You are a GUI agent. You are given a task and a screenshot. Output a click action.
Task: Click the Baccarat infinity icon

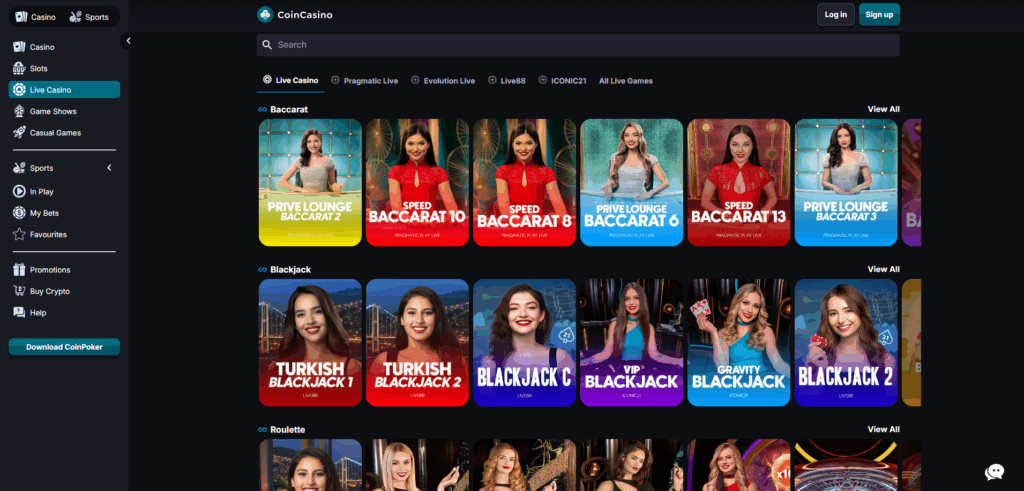click(x=263, y=110)
